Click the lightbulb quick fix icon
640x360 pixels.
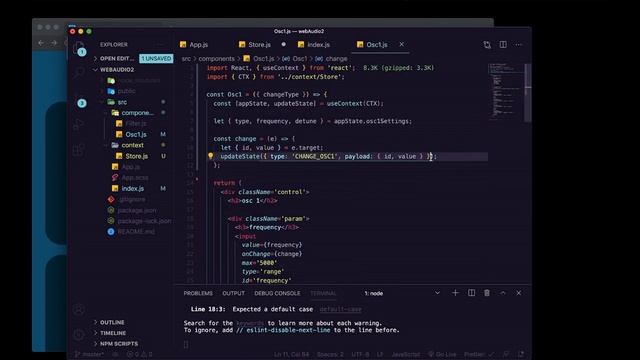[211, 156]
